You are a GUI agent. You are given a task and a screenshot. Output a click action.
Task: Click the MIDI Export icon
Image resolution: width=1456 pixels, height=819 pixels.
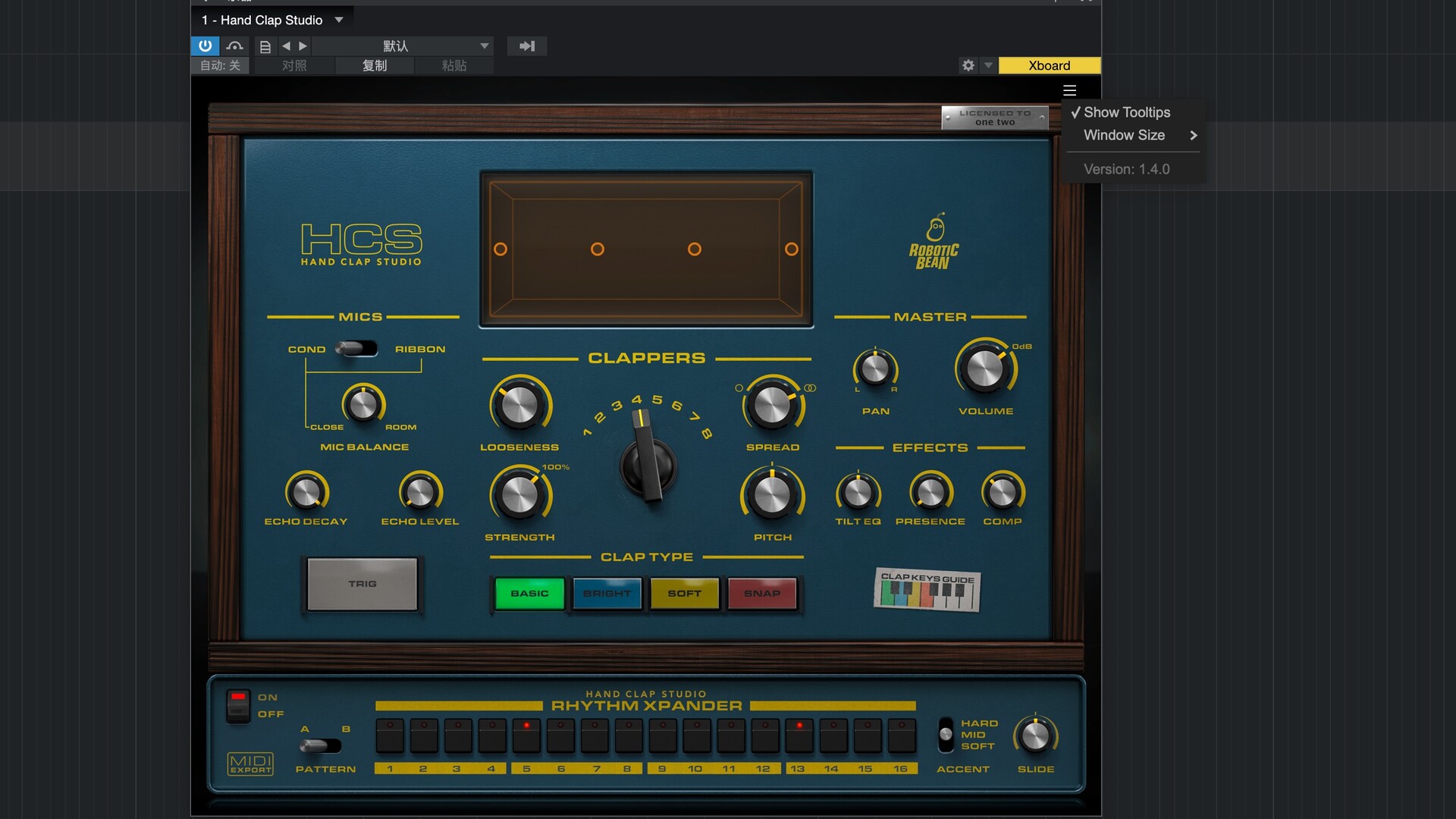[250, 764]
